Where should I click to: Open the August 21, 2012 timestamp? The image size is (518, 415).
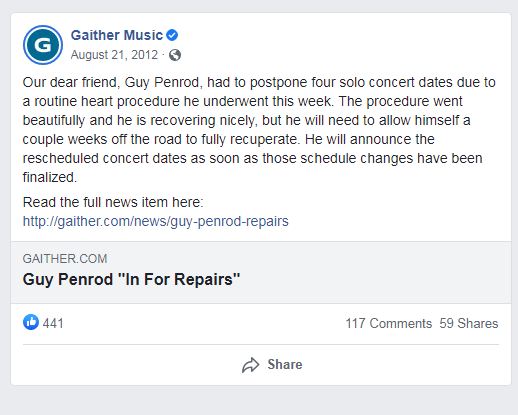coord(114,55)
